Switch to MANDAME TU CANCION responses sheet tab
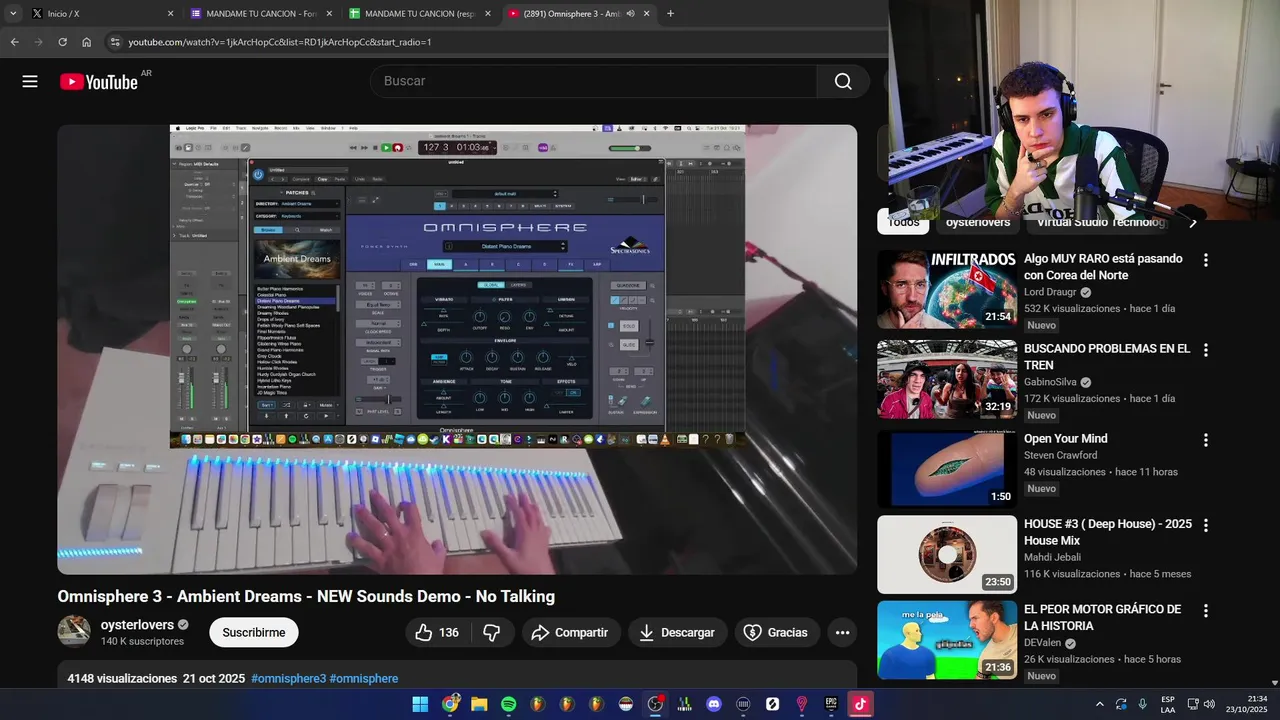This screenshot has width=1280, height=720. tap(420, 14)
